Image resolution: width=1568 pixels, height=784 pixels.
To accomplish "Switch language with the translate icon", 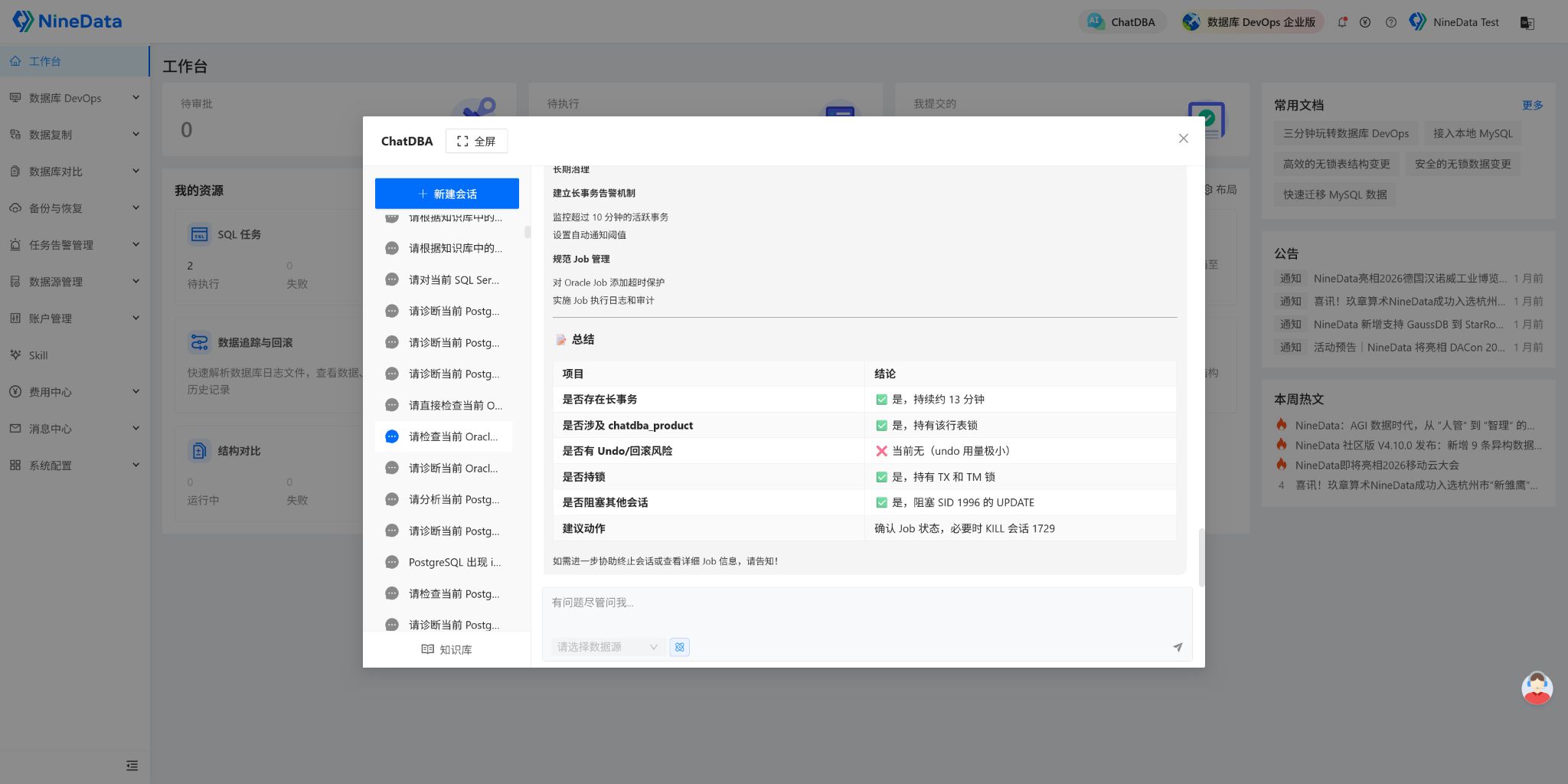I will click(x=1527, y=22).
